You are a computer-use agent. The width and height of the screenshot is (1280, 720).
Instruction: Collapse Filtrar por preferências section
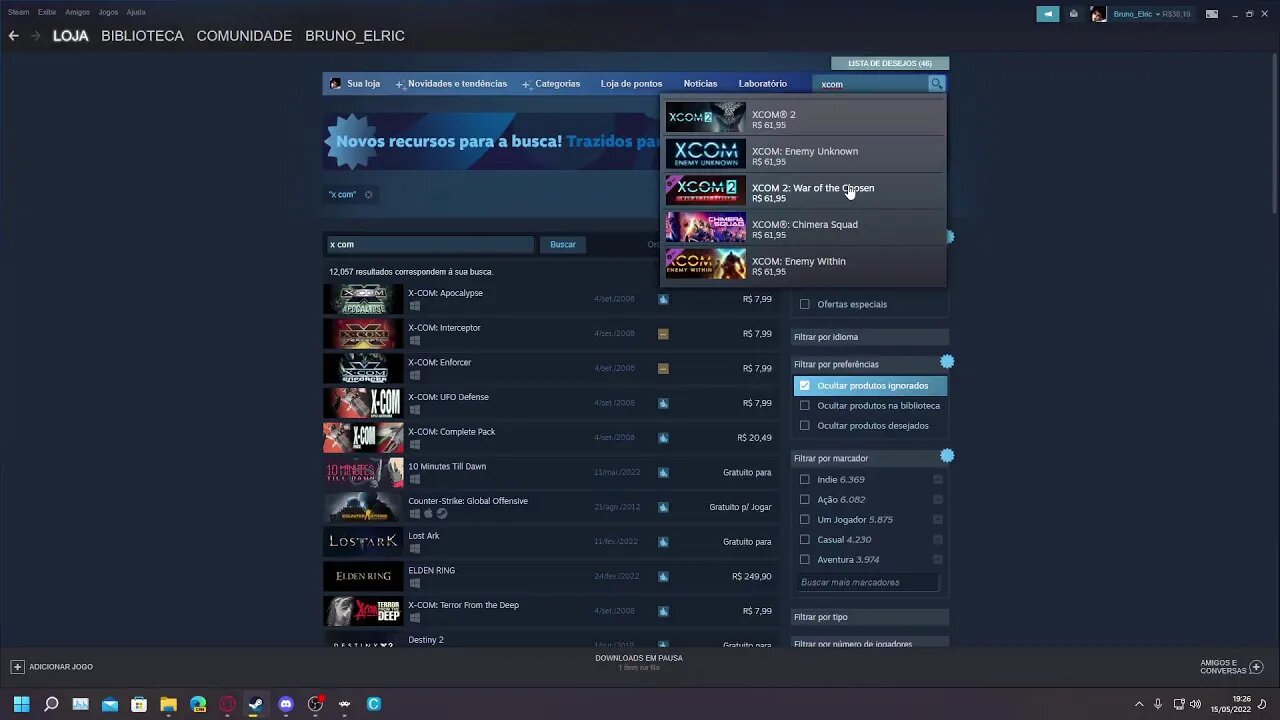[x=870, y=364]
